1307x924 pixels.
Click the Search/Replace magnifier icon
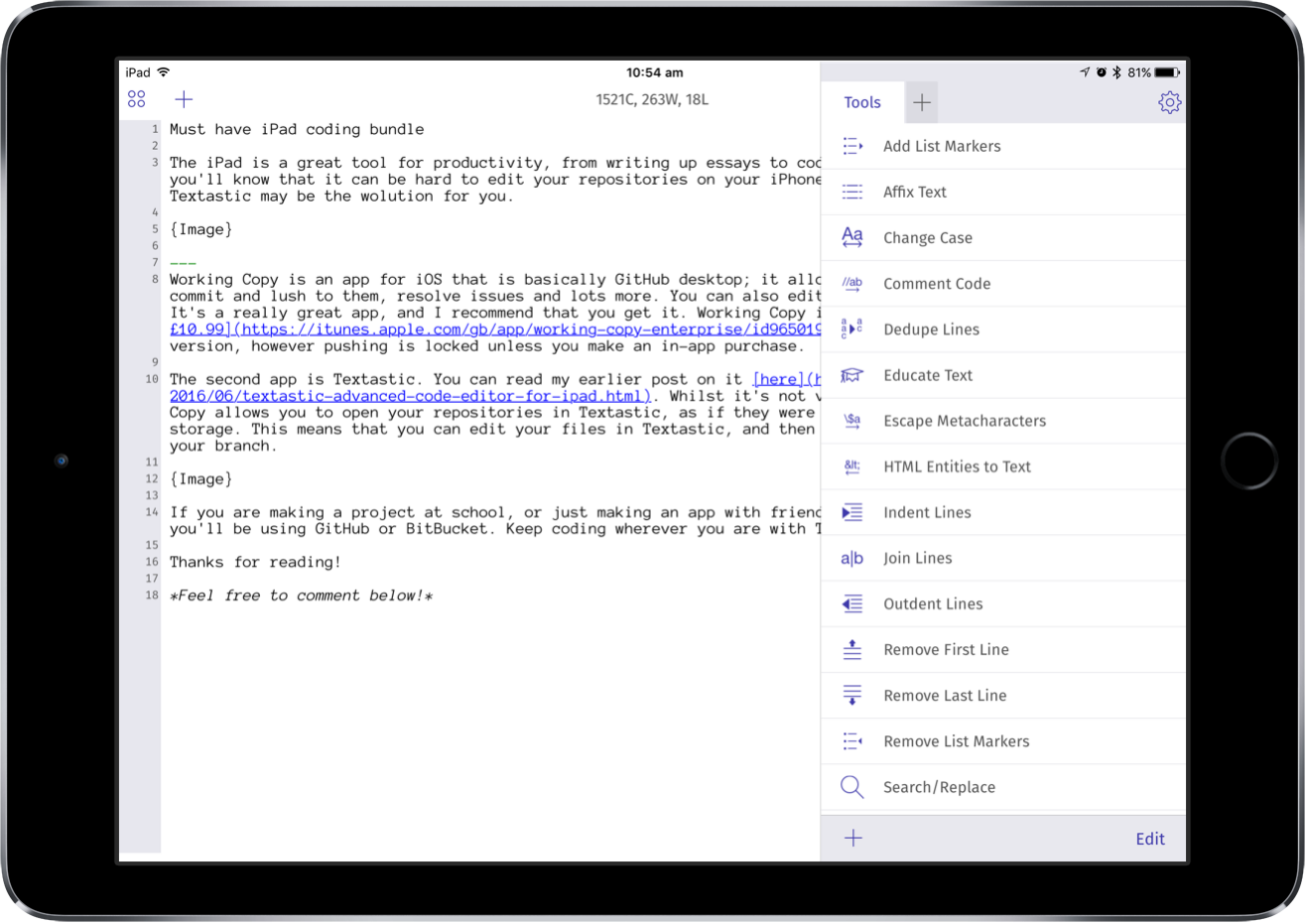pyautogui.click(x=852, y=787)
